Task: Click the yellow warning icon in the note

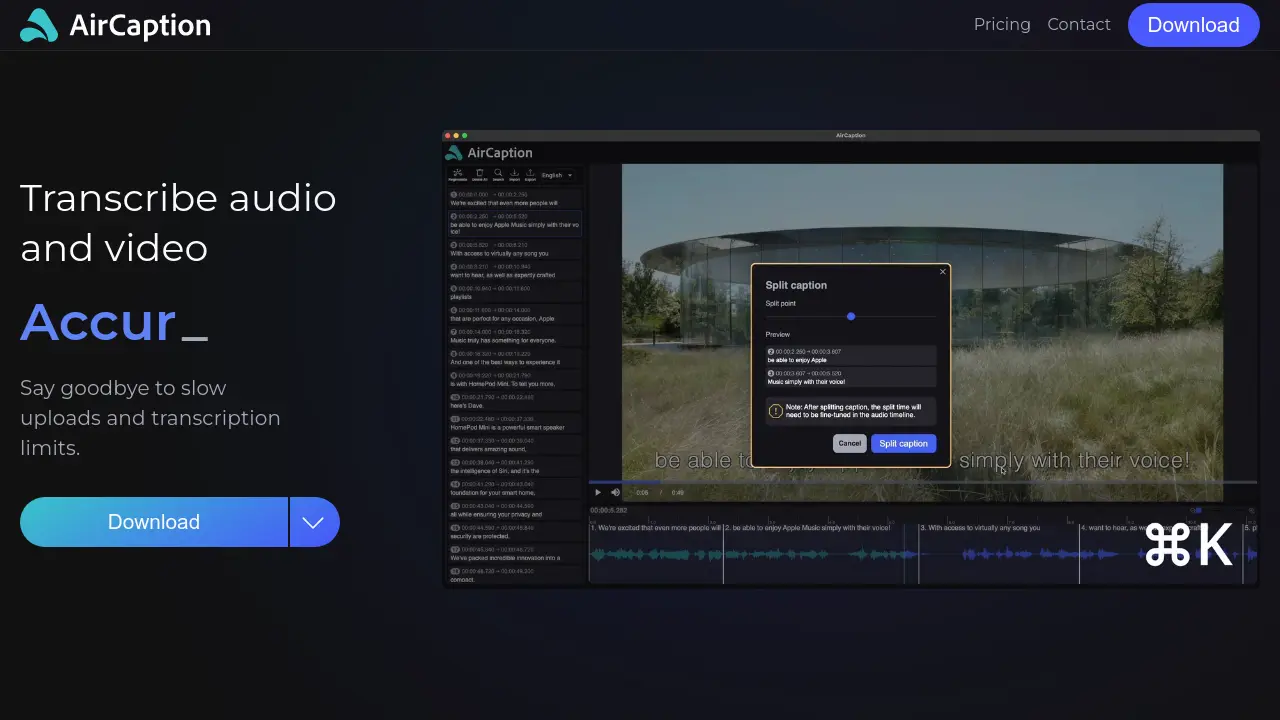Action: point(776,411)
